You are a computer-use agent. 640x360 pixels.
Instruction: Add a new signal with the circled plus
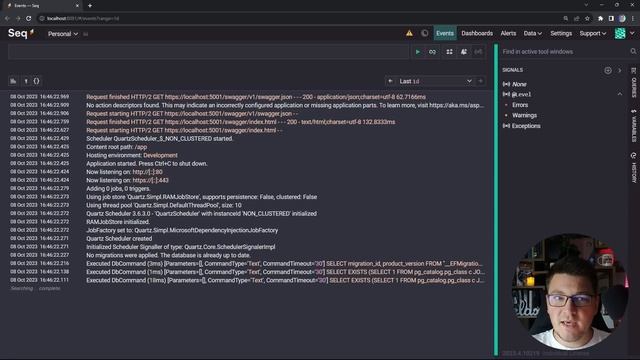pyautogui.click(x=608, y=71)
